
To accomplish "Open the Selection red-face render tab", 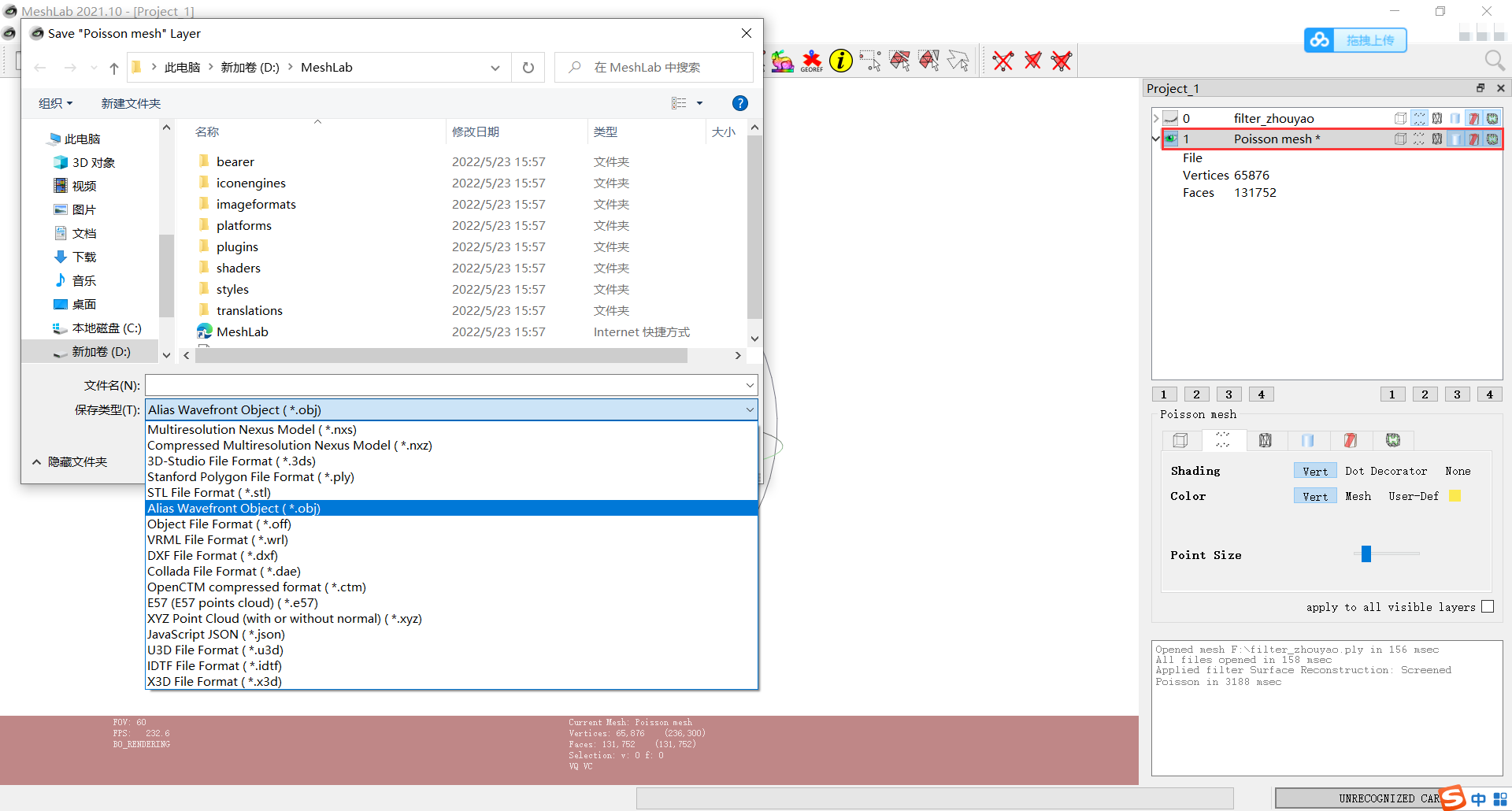I will 1351,440.
